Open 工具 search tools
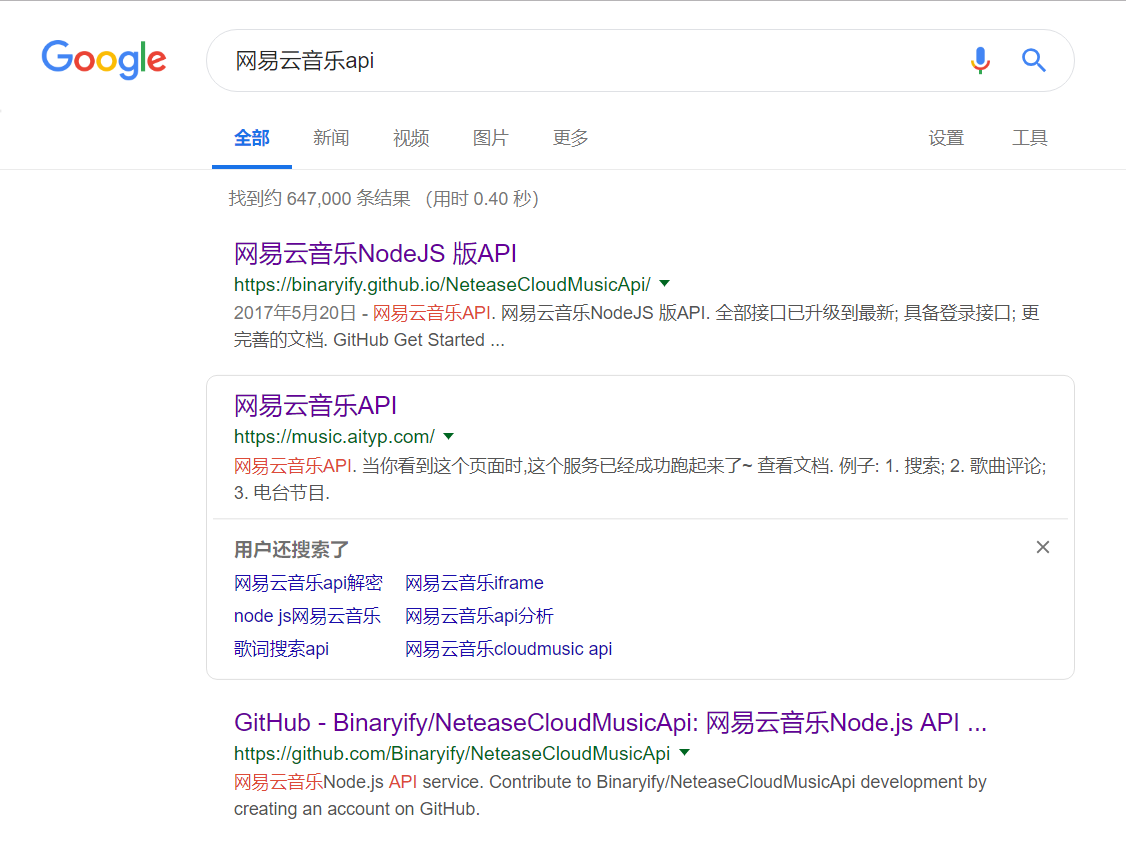The height and width of the screenshot is (845, 1126). pos(1029,138)
